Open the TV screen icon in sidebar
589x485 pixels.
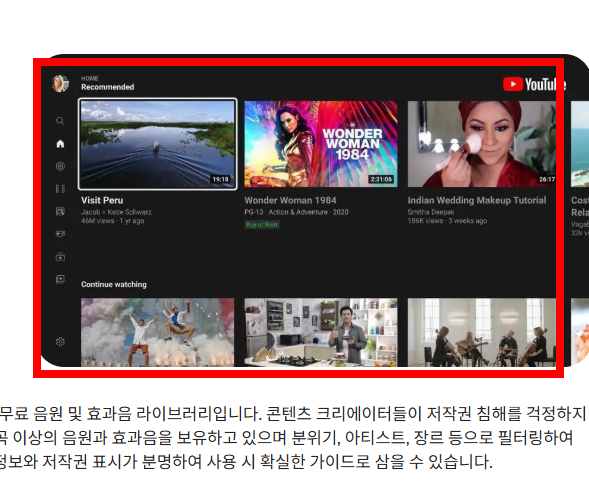(60, 257)
